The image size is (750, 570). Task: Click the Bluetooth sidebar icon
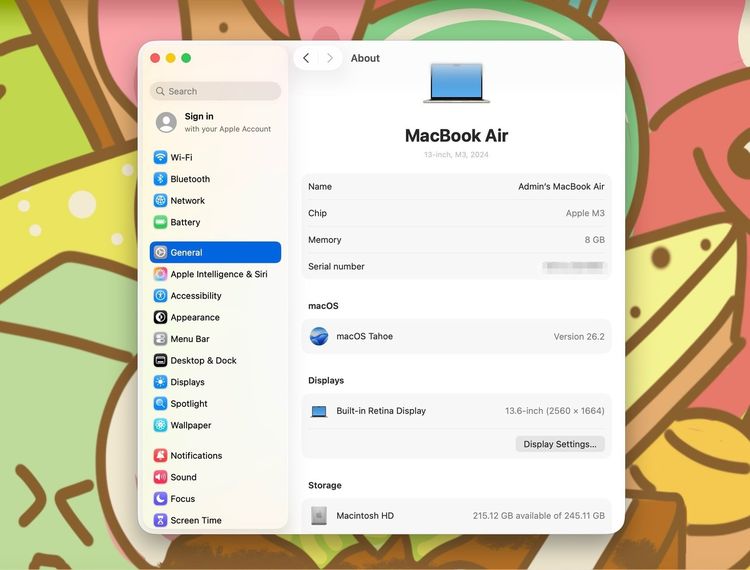(160, 179)
